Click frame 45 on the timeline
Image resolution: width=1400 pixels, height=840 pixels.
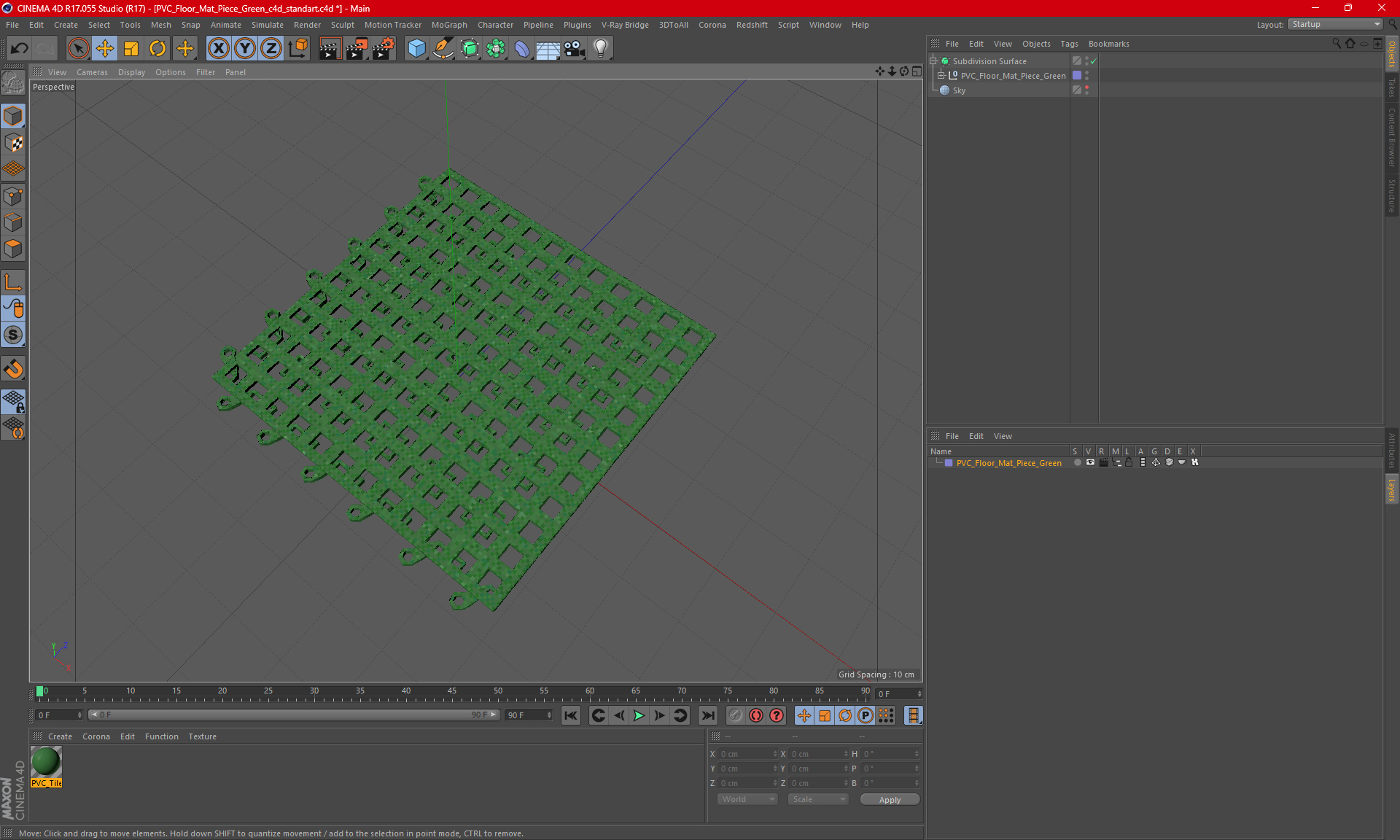(x=452, y=693)
